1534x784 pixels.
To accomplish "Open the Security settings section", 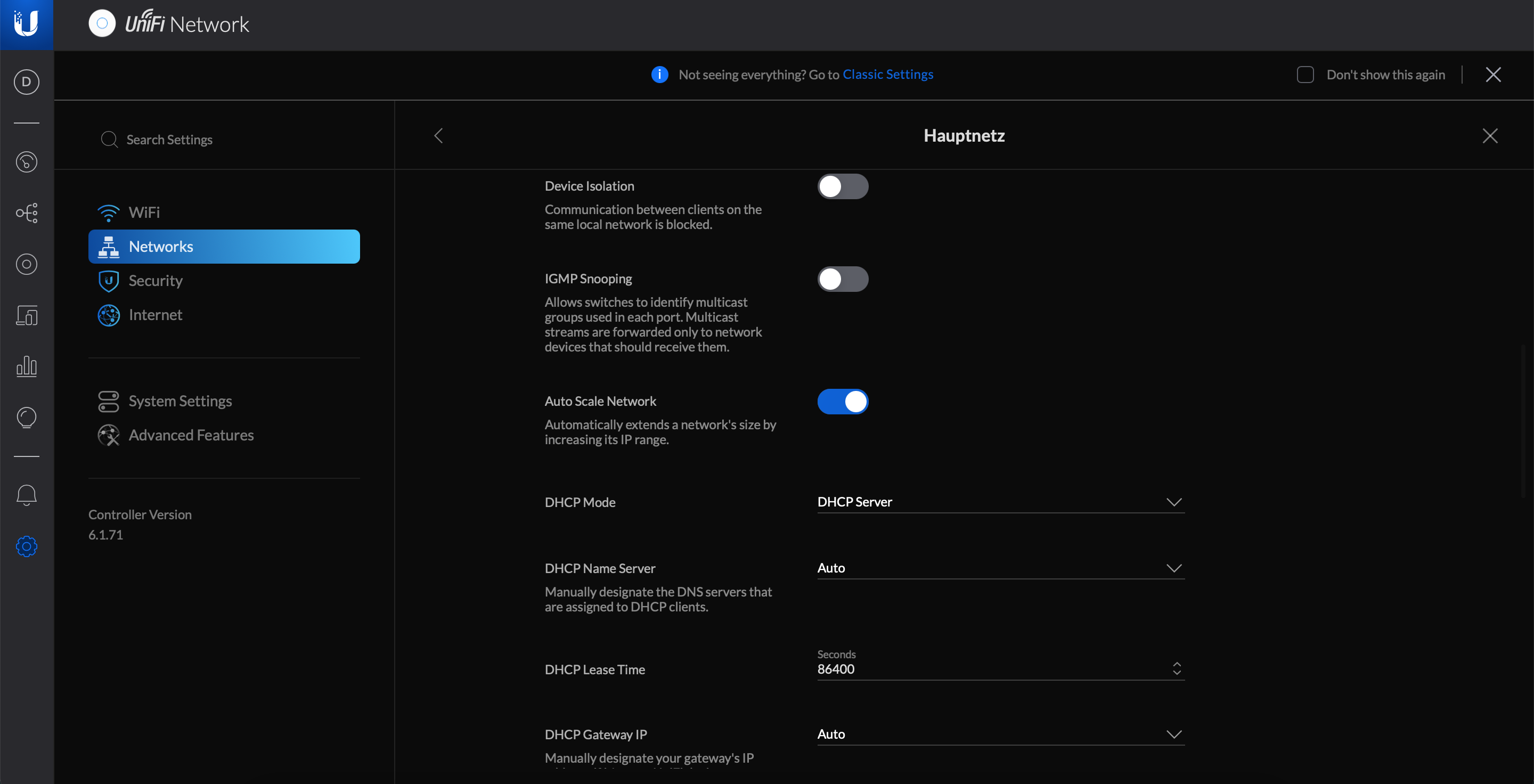I will [x=224, y=280].
